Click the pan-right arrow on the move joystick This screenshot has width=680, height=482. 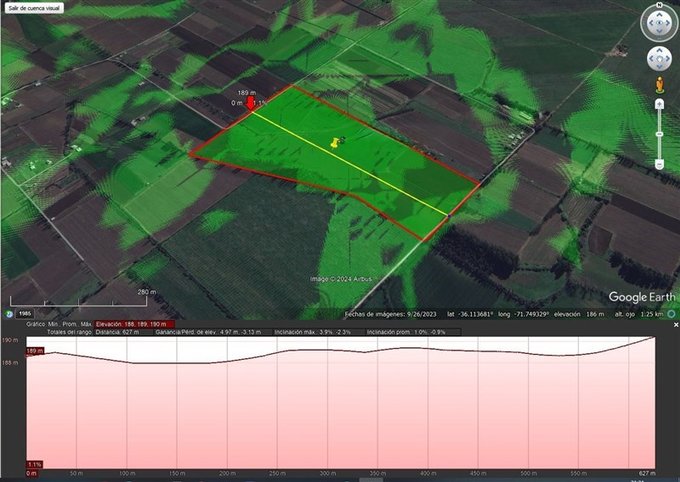pyautogui.click(x=668, y=58)
